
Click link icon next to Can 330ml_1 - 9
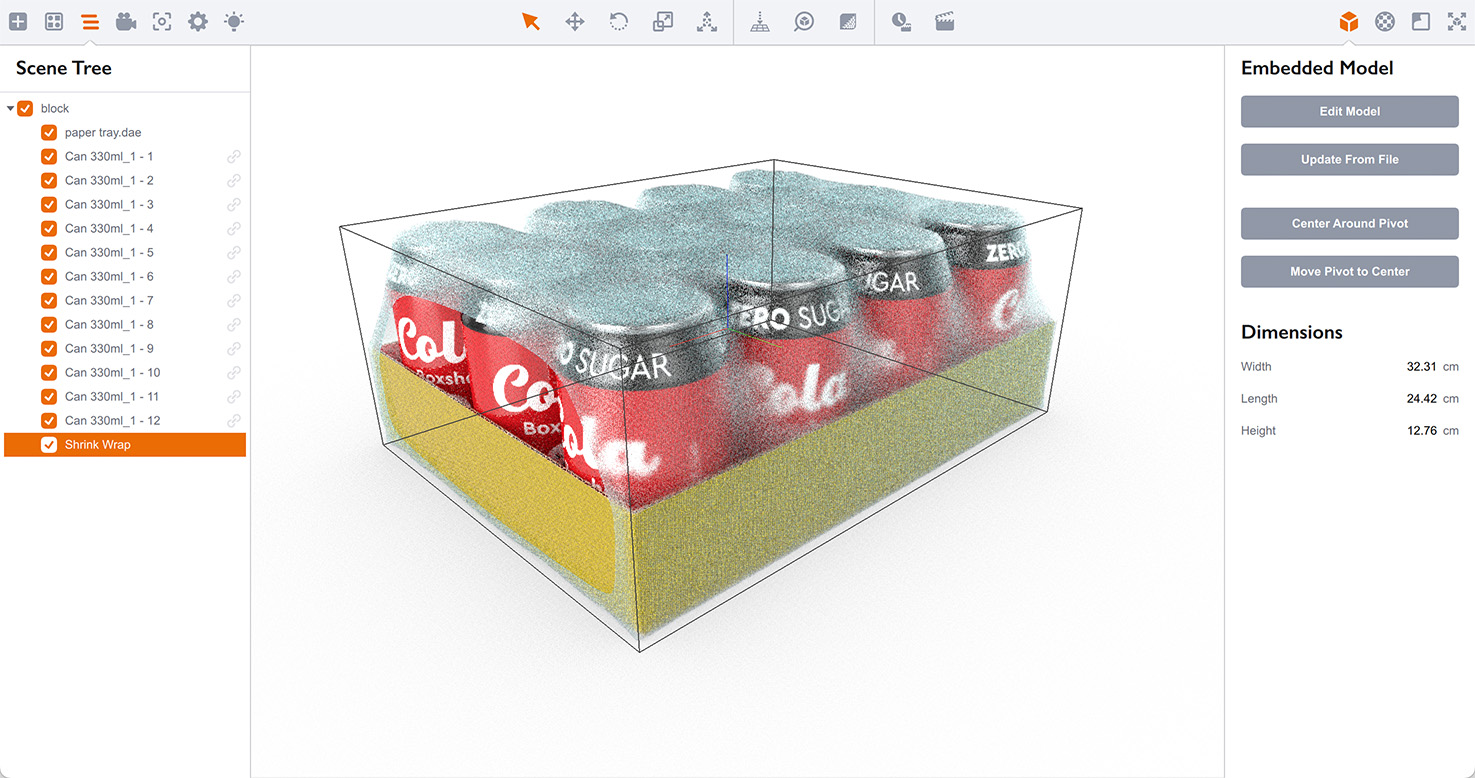pos(234,349)
